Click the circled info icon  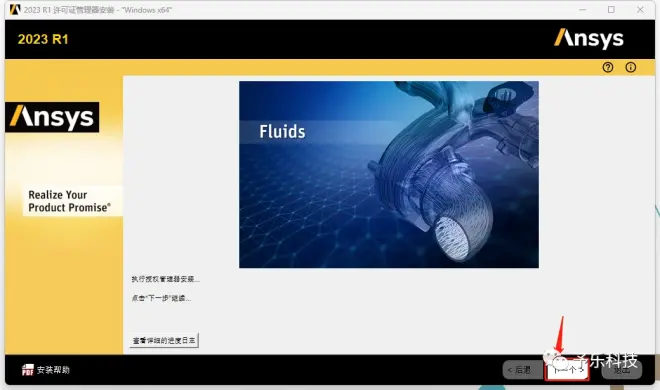pos(631,67)
